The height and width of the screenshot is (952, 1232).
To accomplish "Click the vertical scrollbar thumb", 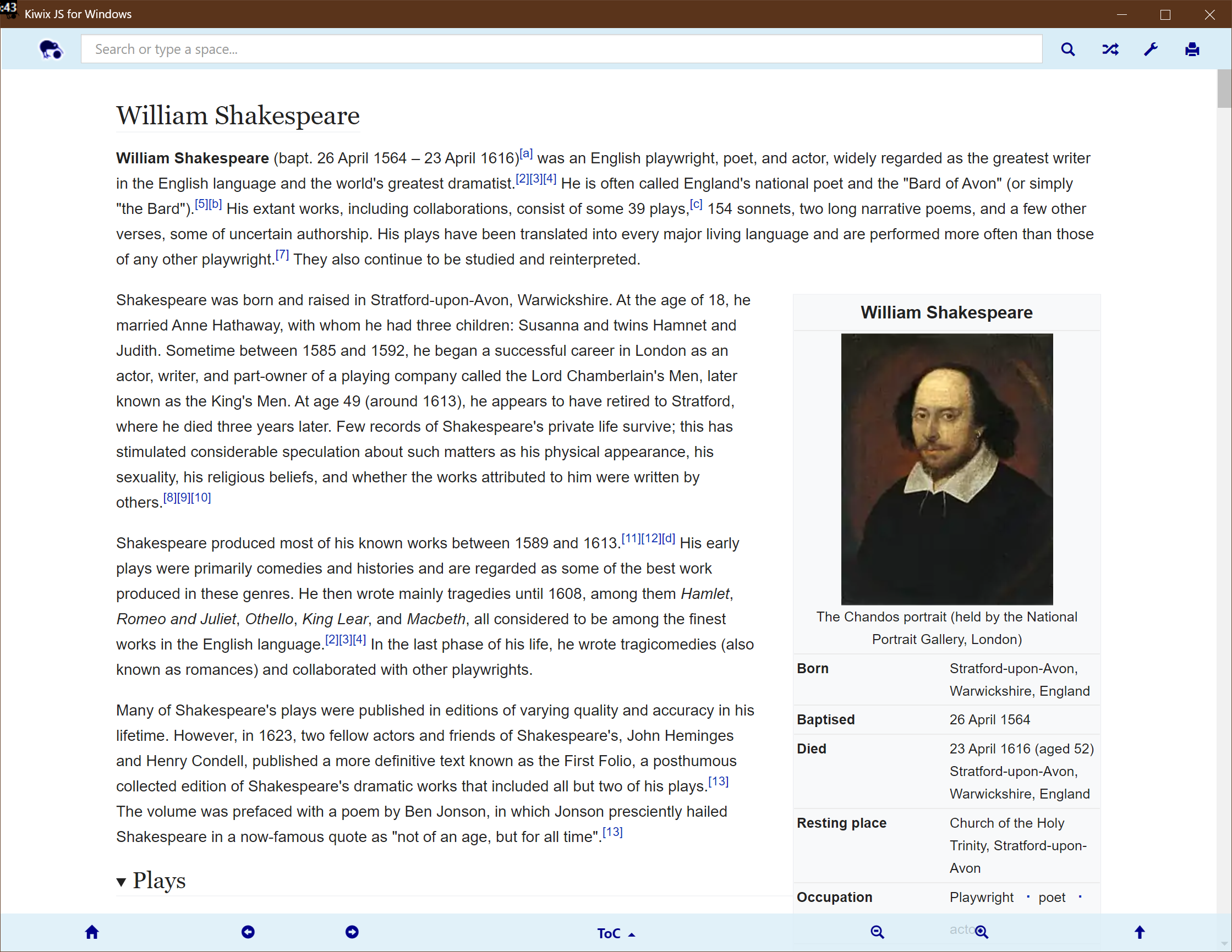I will 1224,88.
